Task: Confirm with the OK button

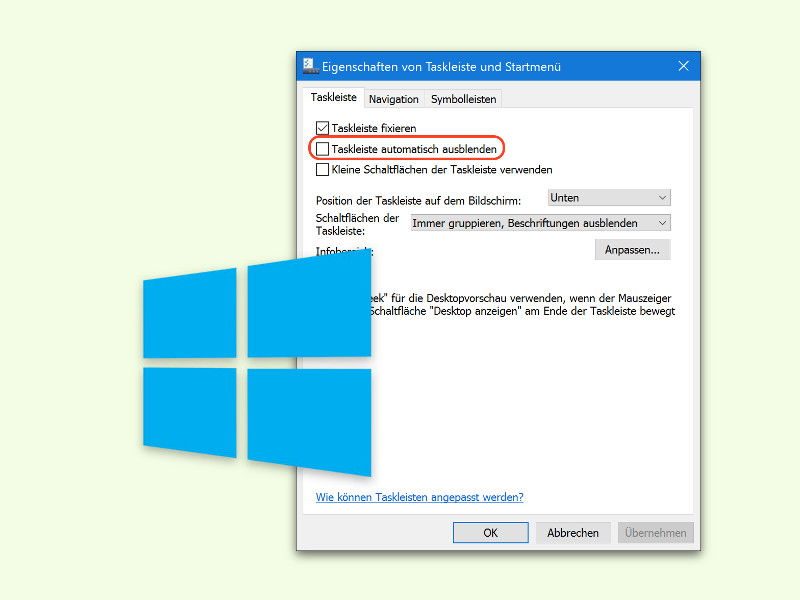Action: 491,533
